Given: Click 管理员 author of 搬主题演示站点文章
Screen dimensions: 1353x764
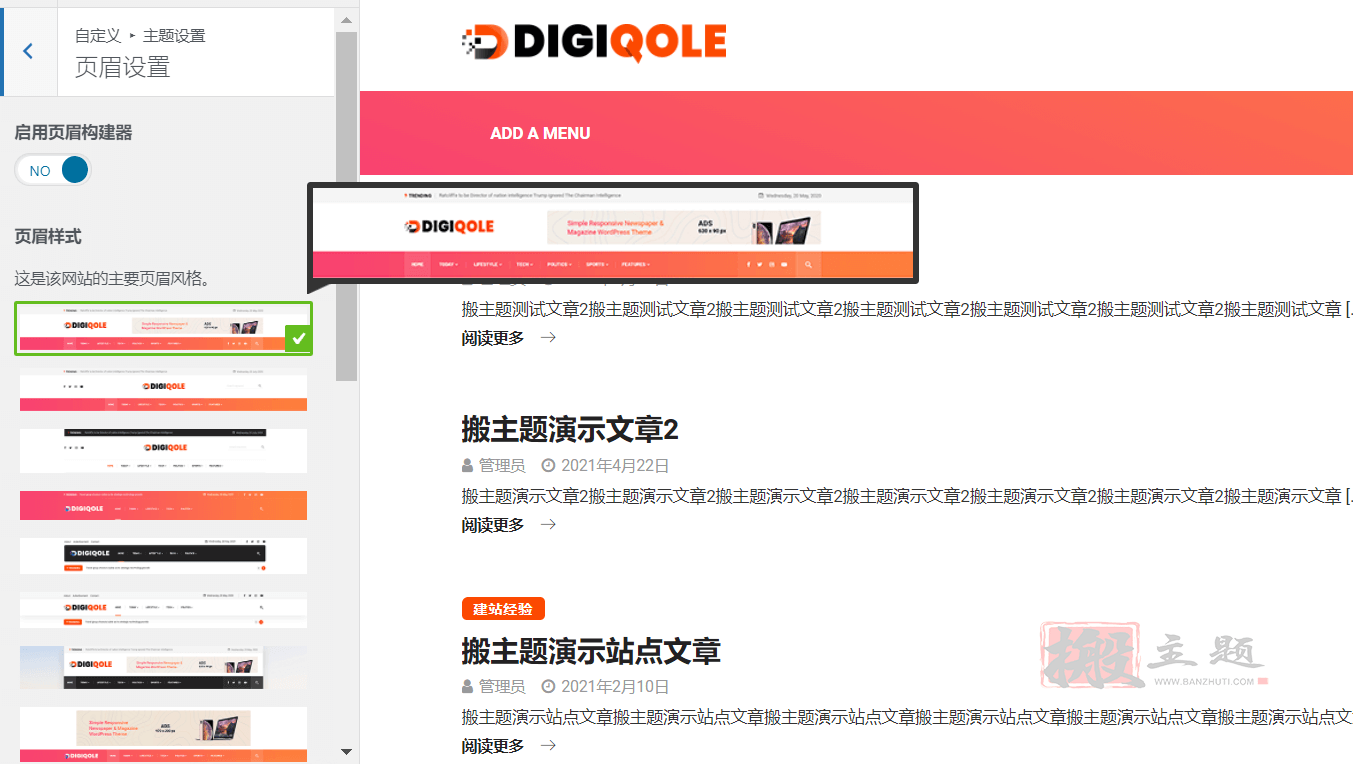Looking at the screenshot, I should [x=502, y=687].
